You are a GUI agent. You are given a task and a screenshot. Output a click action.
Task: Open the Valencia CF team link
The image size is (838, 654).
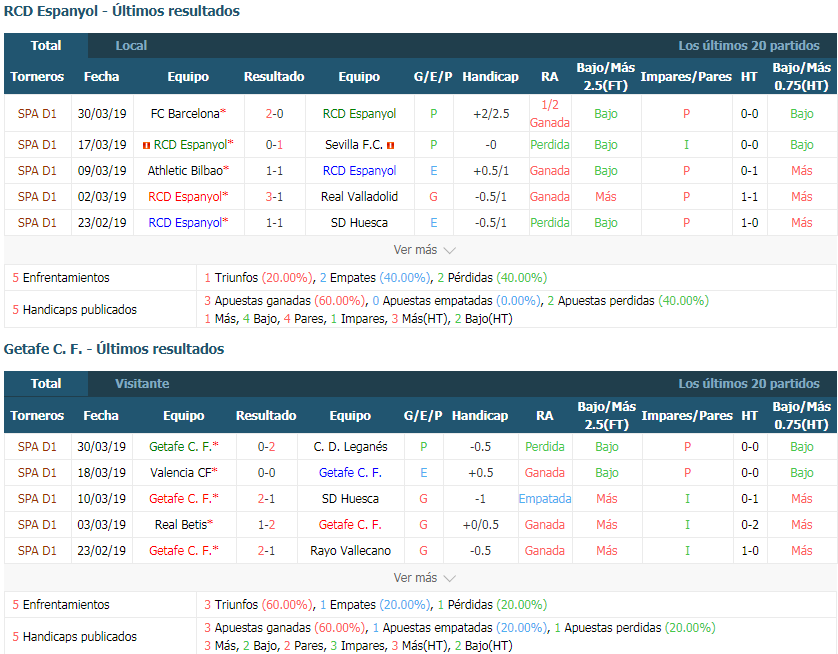181,473
